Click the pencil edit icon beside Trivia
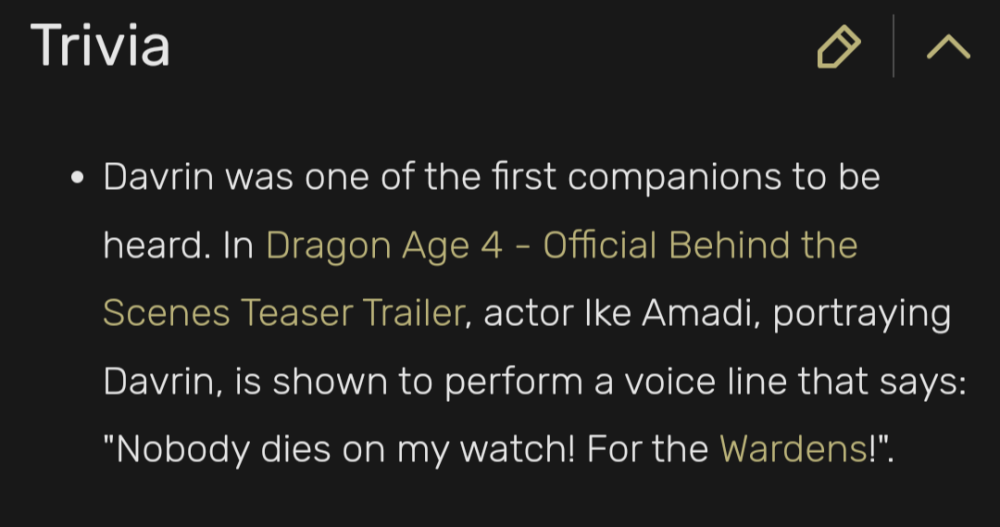This screenshot has width=1000, height=527. (838, 47)
